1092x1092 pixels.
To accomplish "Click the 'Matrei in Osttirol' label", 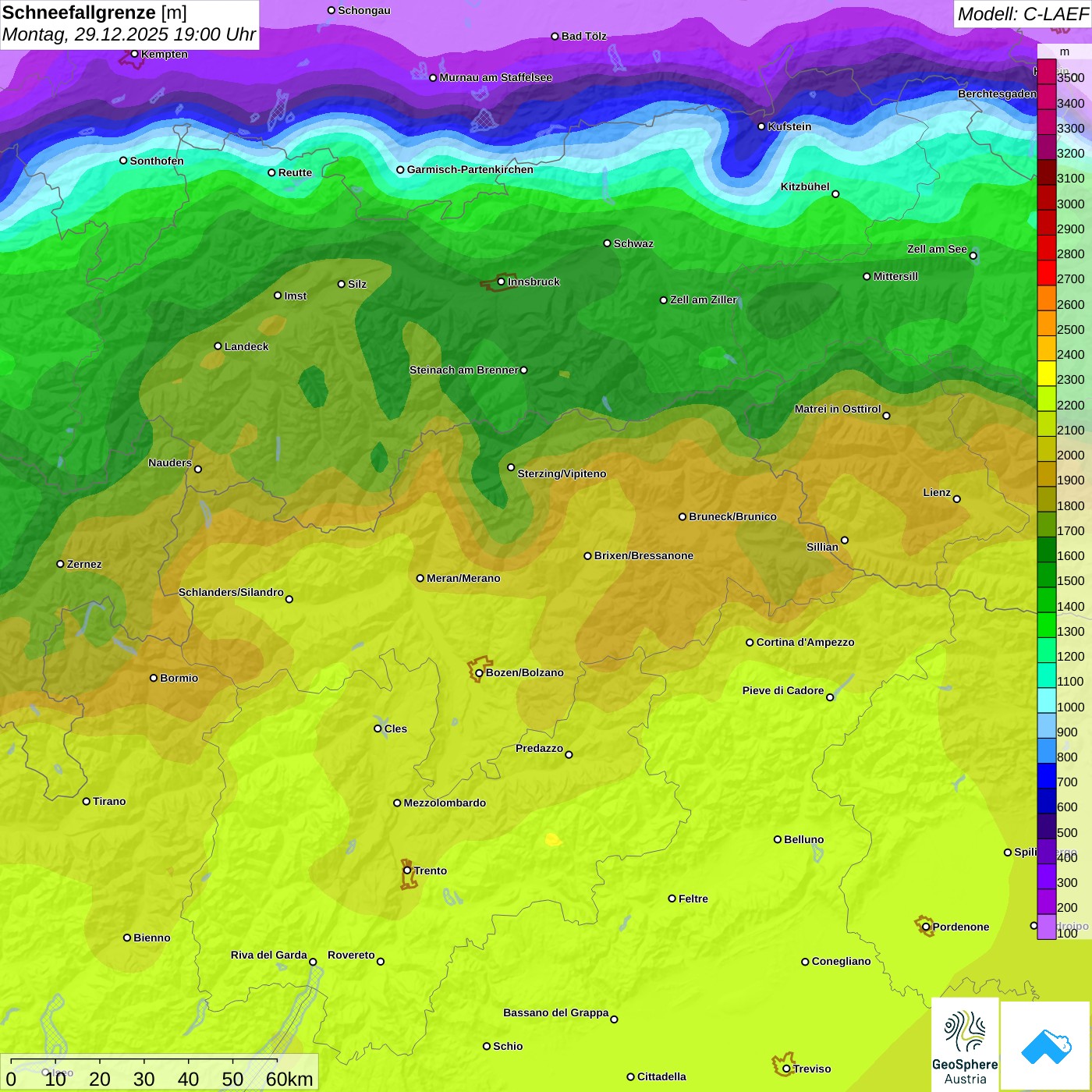I will (838, 409).
